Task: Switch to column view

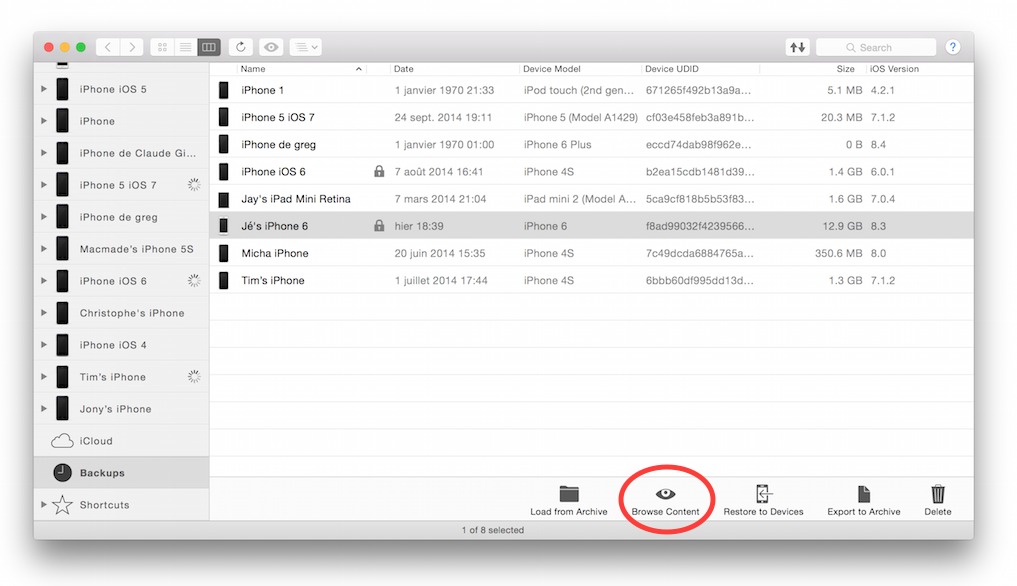Action: (x=209, y=47)
